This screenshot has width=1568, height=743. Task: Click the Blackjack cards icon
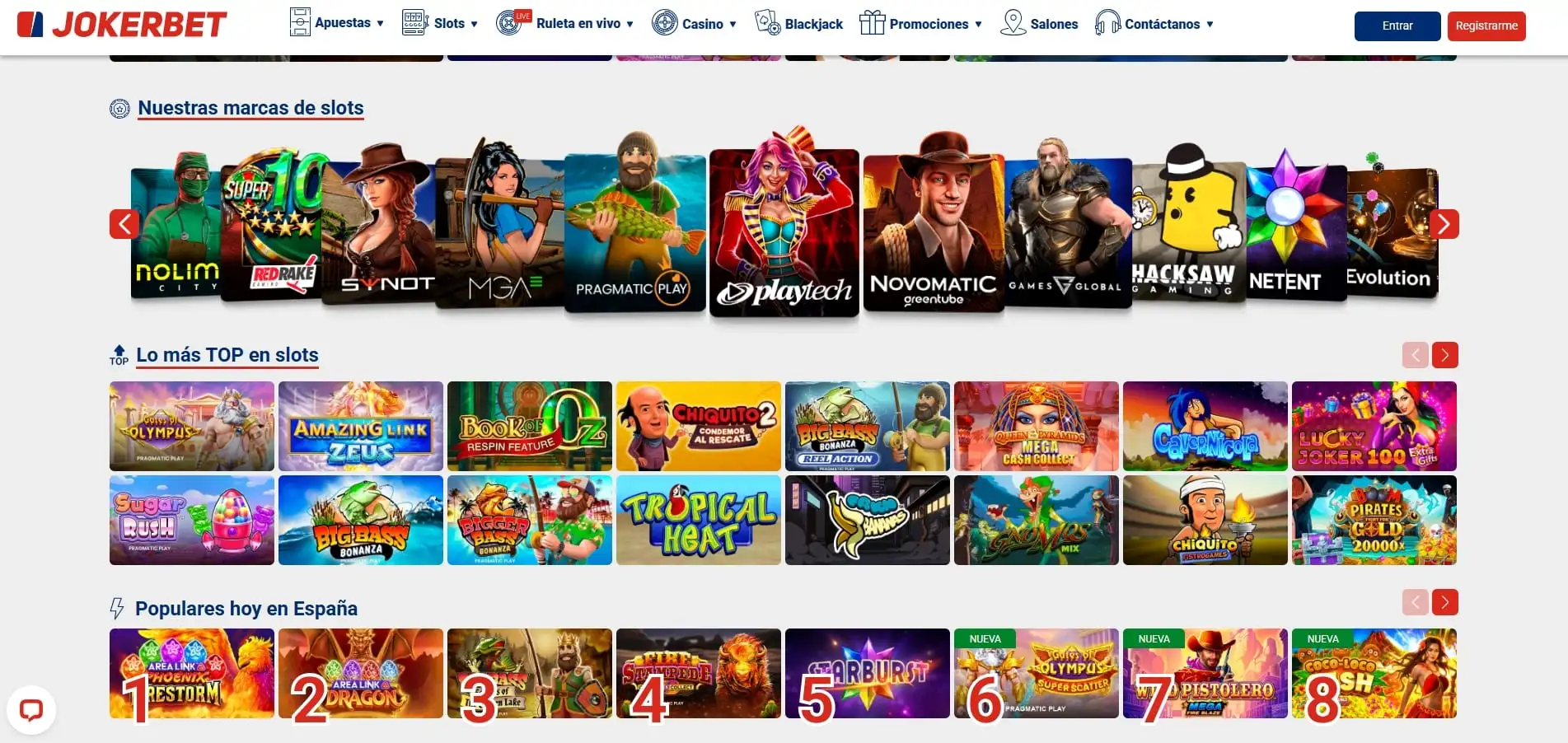768,23
